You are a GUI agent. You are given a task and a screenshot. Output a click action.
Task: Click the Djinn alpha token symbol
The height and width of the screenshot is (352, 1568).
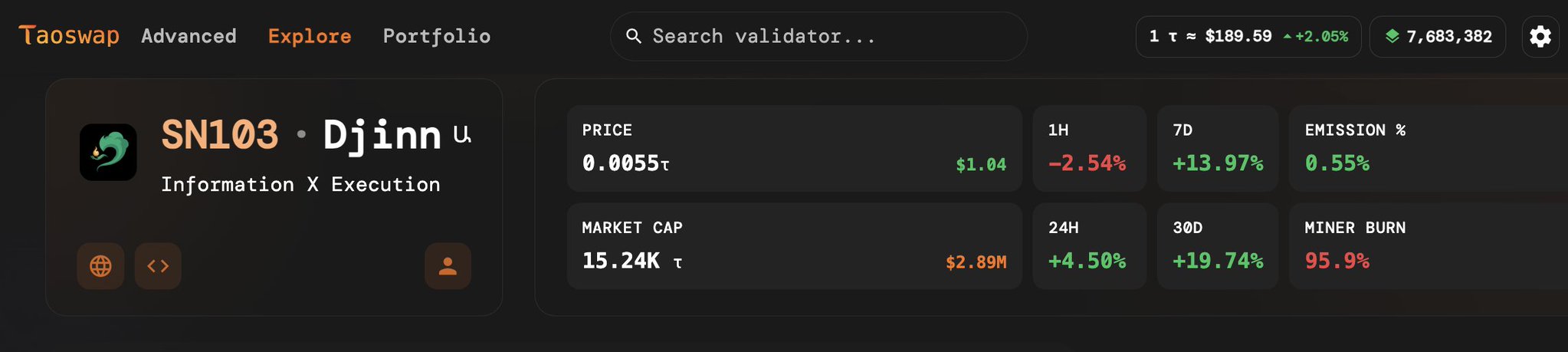click(x=461, y=135)
